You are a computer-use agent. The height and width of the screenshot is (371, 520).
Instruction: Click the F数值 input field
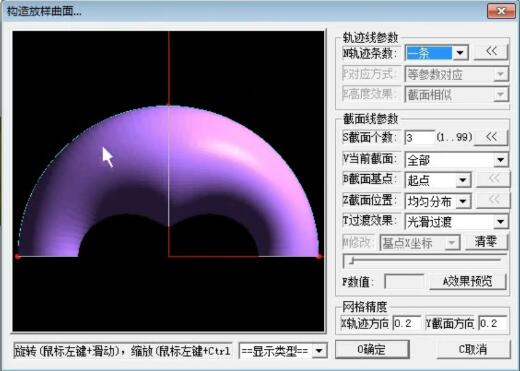click(404, 282)
